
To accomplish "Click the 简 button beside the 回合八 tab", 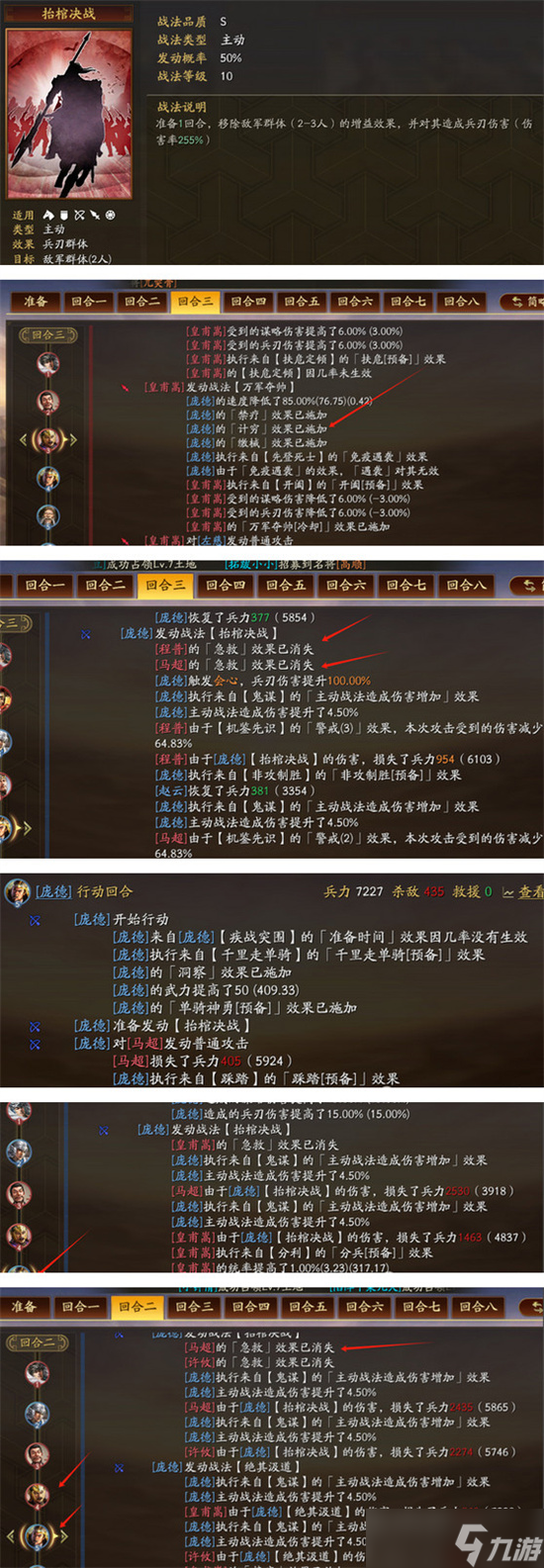I will point(521,301).
